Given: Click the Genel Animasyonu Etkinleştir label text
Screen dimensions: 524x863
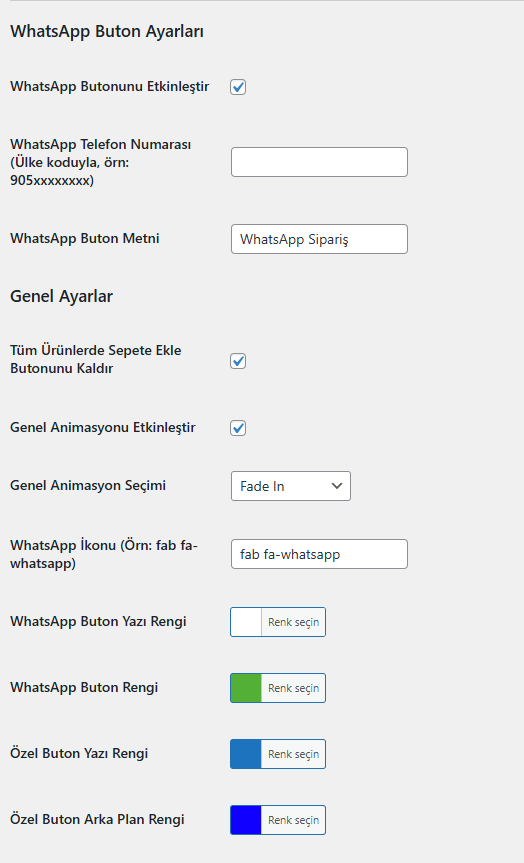Looking at the screenshot, I should tap(103, 428).
